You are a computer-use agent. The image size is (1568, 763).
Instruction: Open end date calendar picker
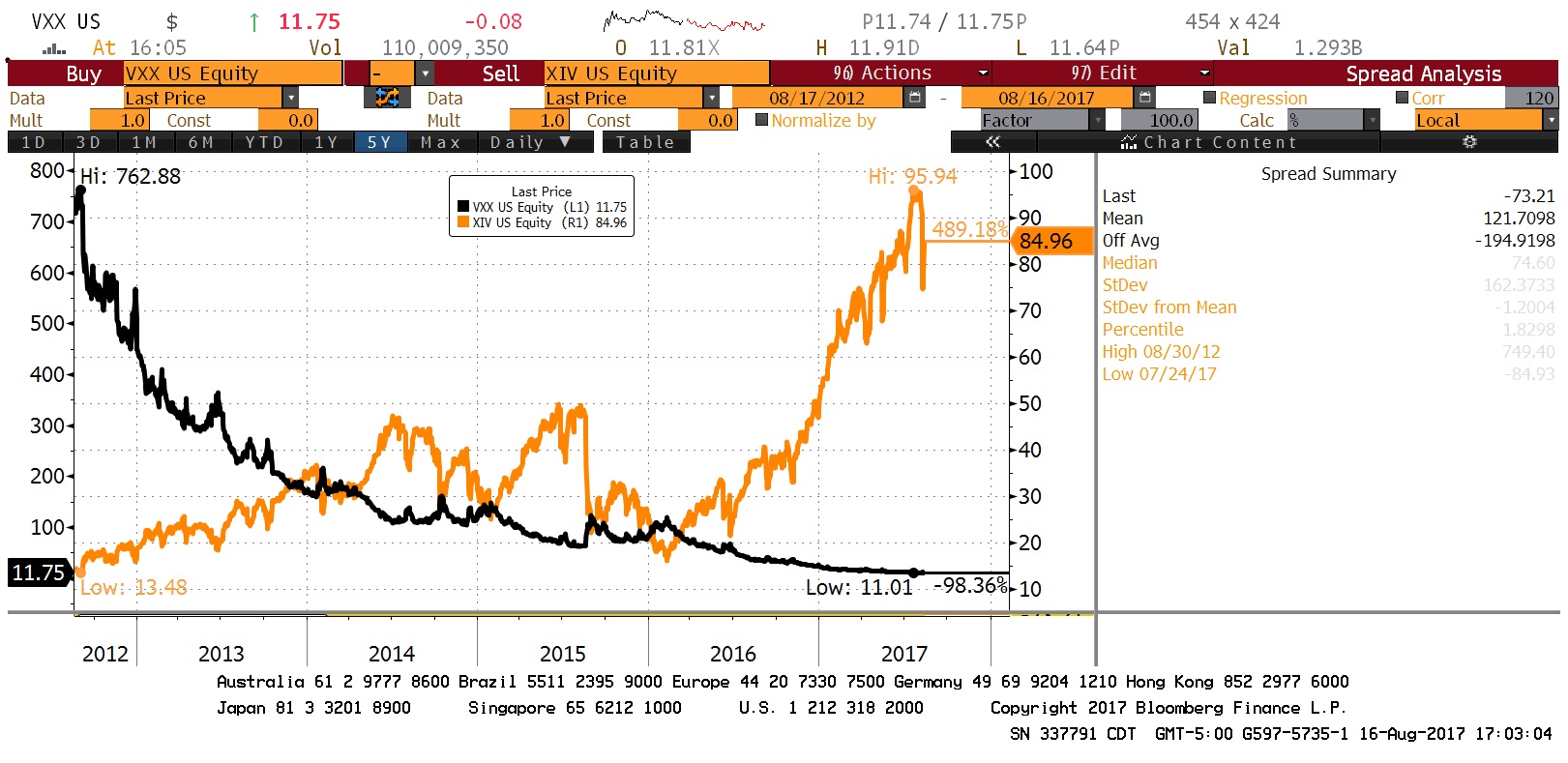[x=1144, y=98]
